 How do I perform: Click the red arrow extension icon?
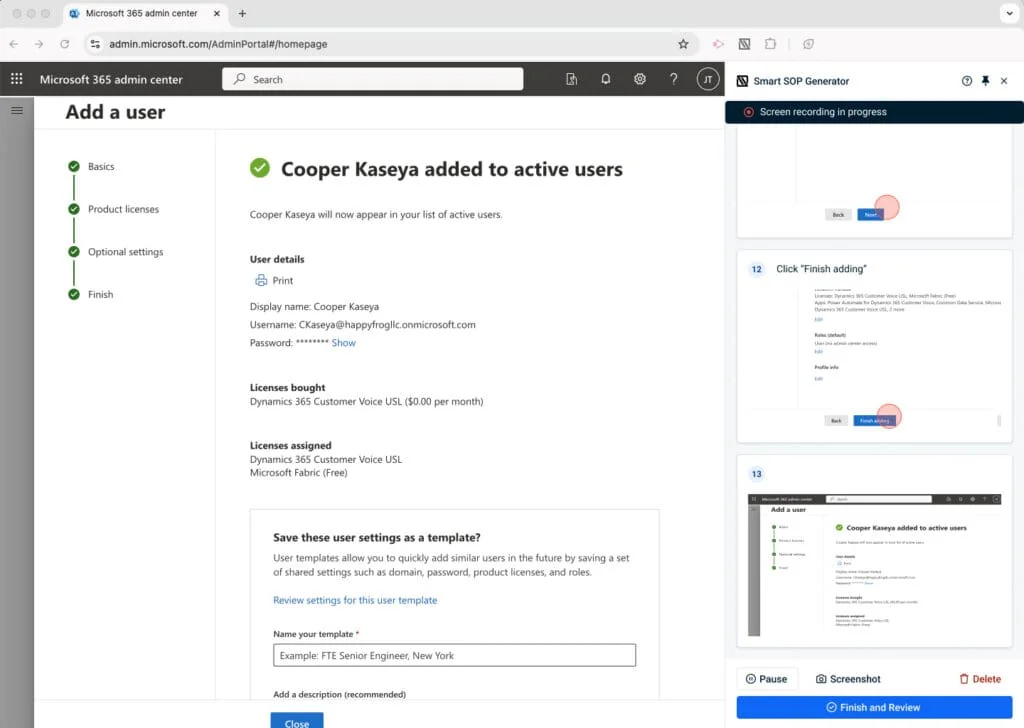coord(718,44)
